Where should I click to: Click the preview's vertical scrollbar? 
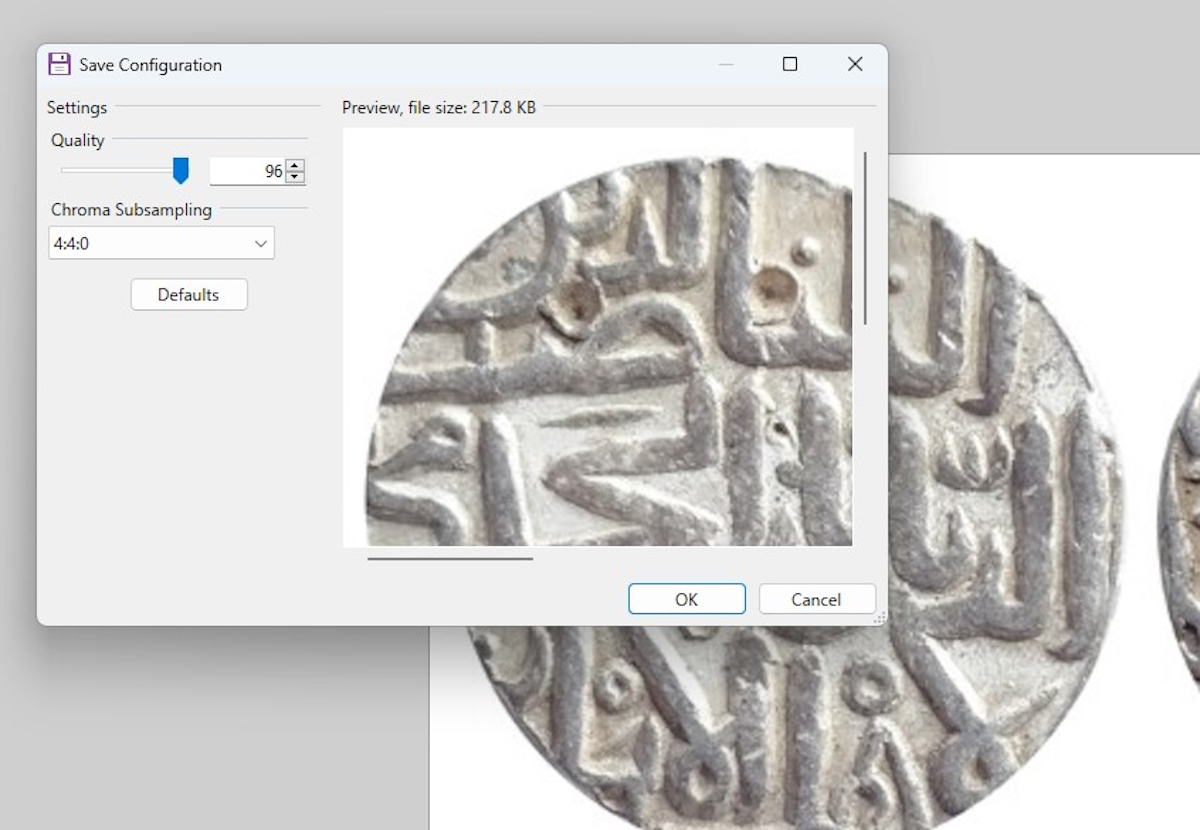865,238
